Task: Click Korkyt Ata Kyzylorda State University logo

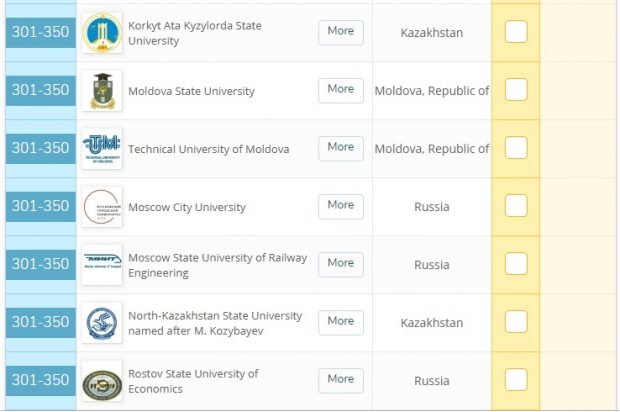Action: (x=102, y=33)
